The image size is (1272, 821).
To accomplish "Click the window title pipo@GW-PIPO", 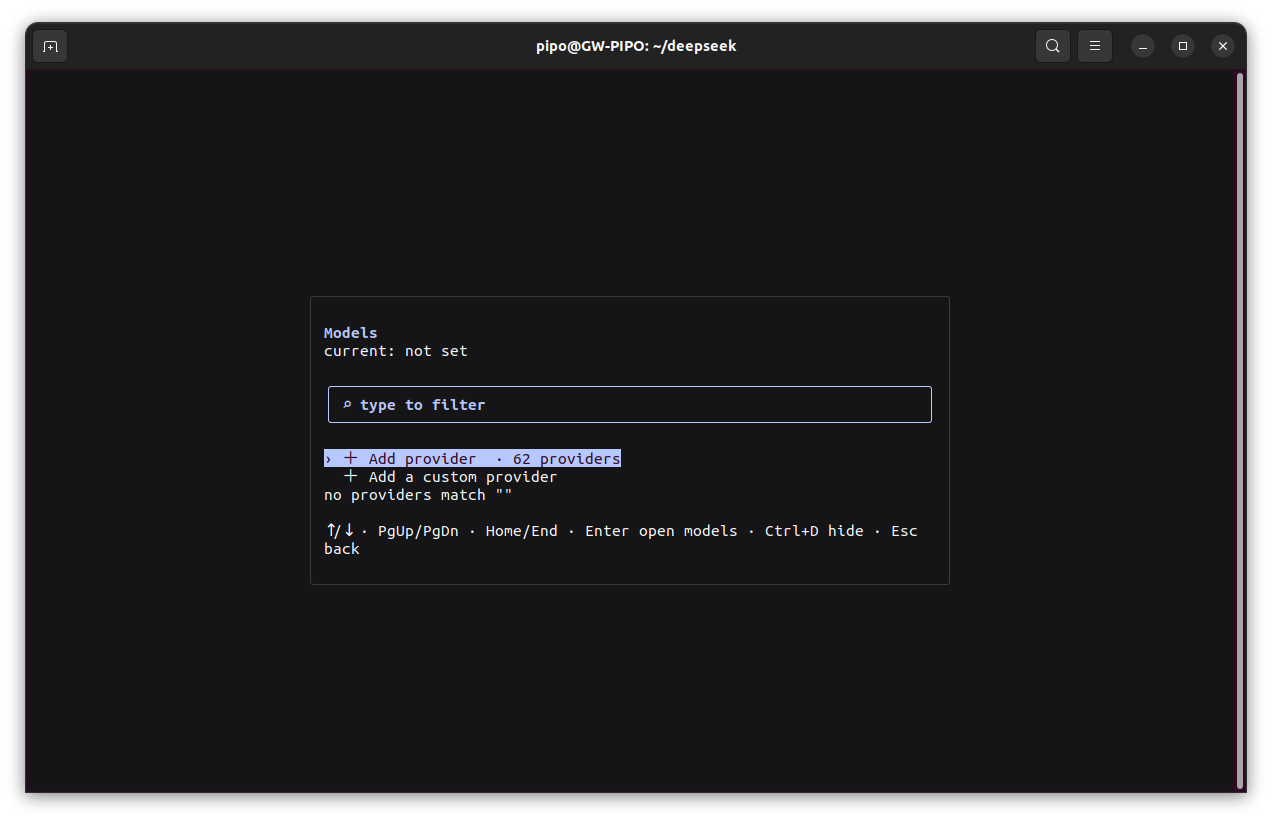I will click(636, 46).
